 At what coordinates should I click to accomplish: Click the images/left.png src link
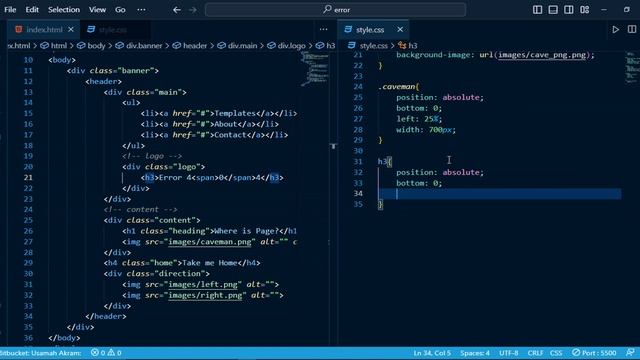pyautogui.click(x=202, y=284)
